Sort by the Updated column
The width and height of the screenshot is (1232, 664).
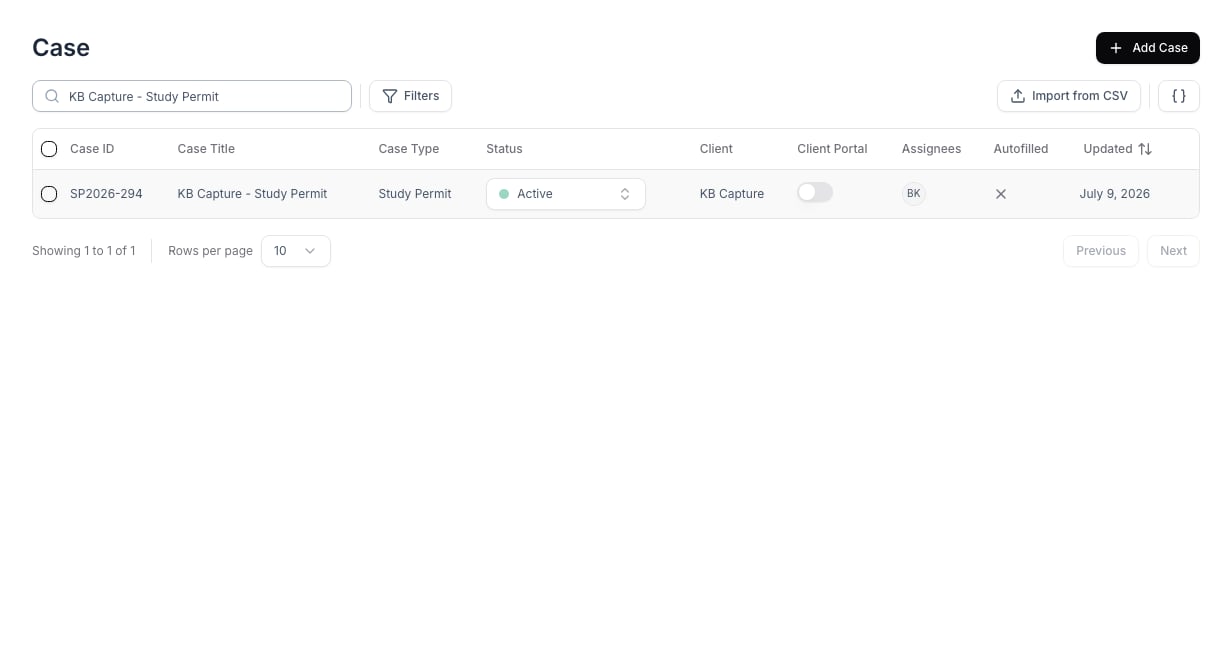1117,149
